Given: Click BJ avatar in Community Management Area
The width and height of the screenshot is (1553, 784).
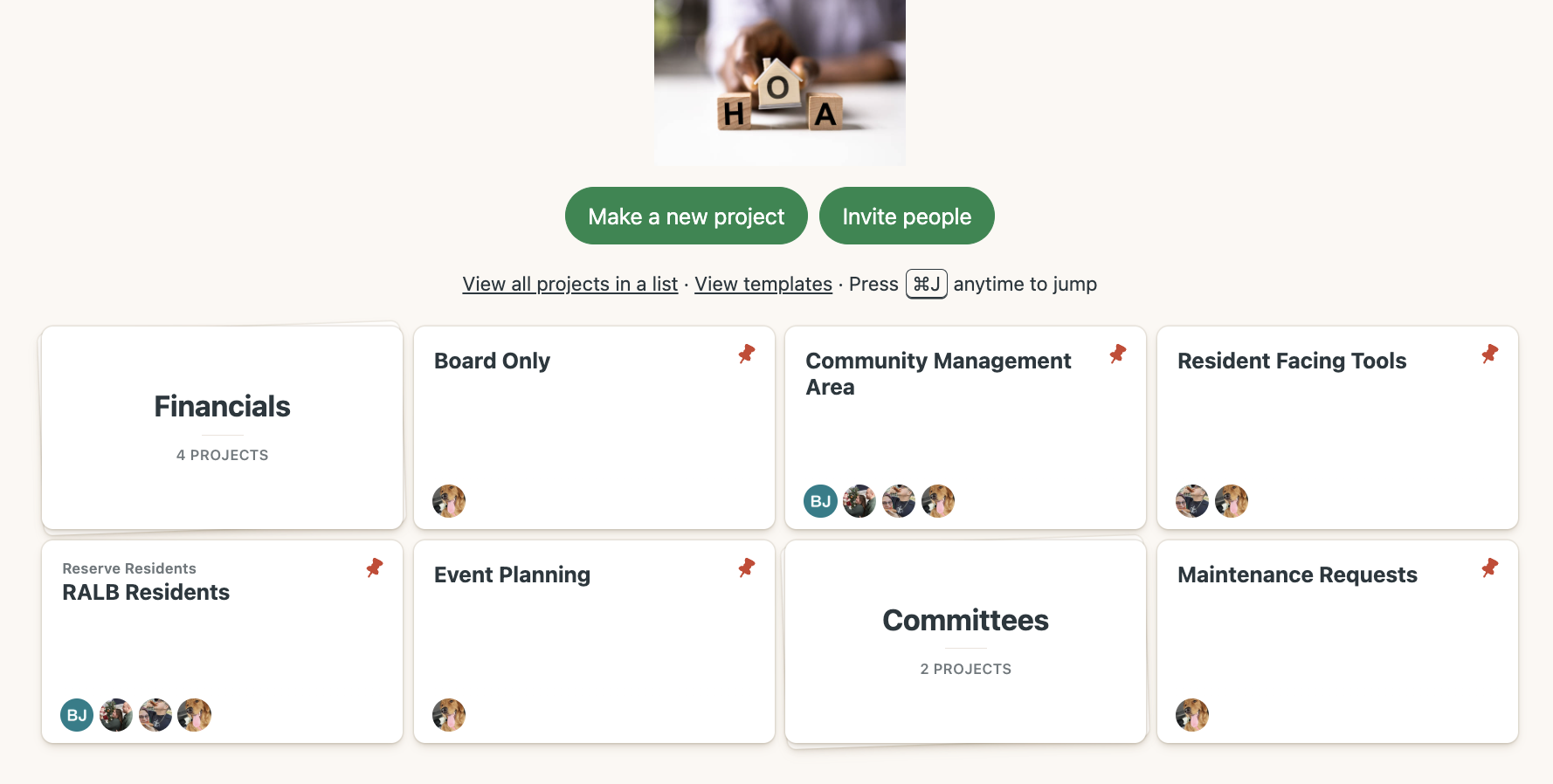Looking at the screenshot, I should pos(820,501).
